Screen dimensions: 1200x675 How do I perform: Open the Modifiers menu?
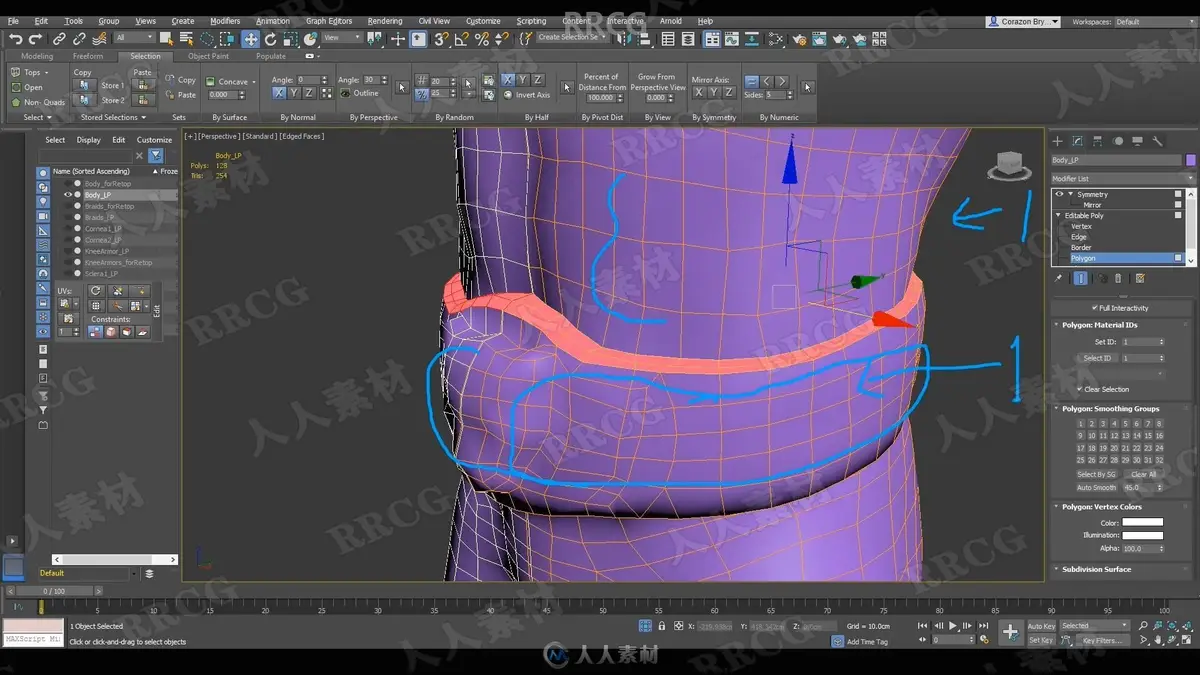tap(225, 21)
